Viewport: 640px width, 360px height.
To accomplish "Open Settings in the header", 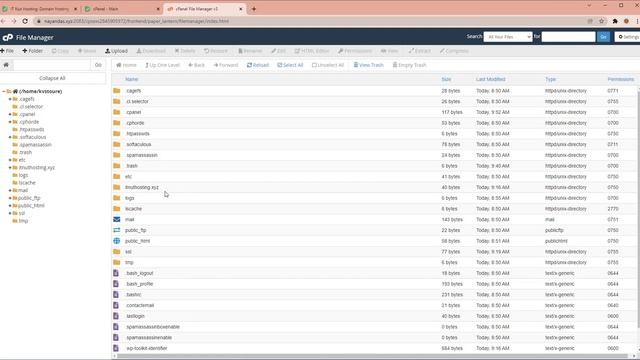I will pos(628,37).
